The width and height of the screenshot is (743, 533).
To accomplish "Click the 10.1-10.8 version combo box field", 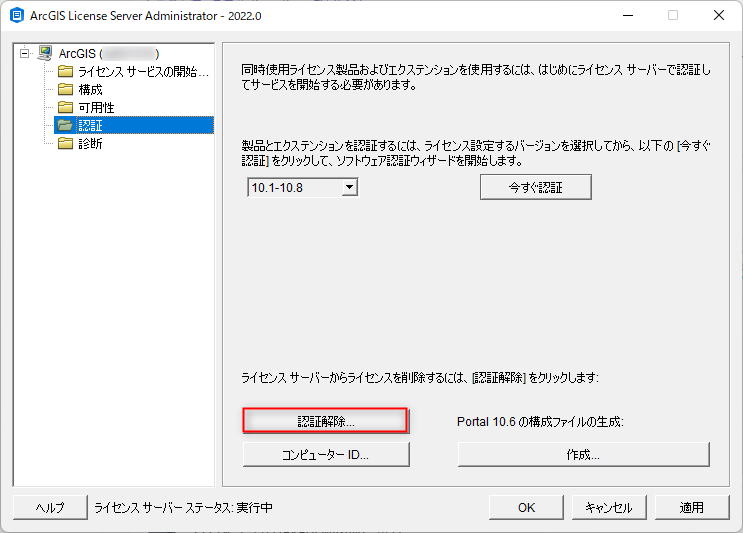I will click(x=302, y=188).
